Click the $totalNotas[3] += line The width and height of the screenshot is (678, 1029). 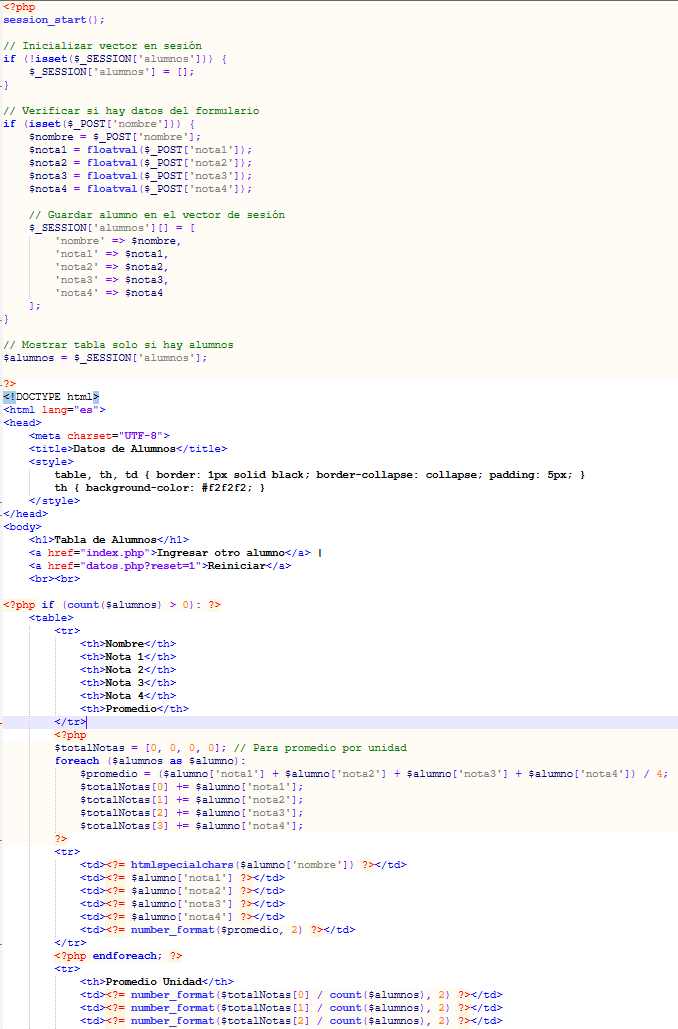pos(192,826)
